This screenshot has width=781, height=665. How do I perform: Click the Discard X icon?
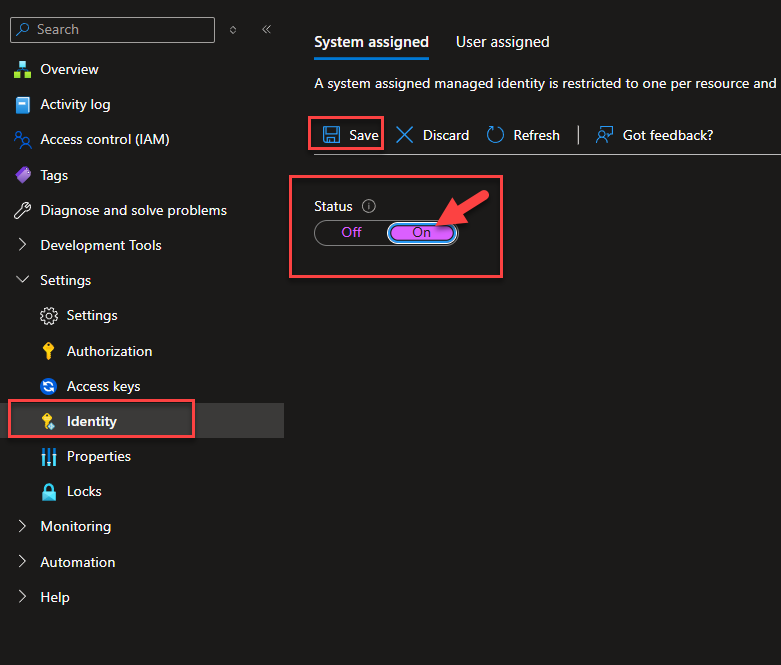[404, 135]
